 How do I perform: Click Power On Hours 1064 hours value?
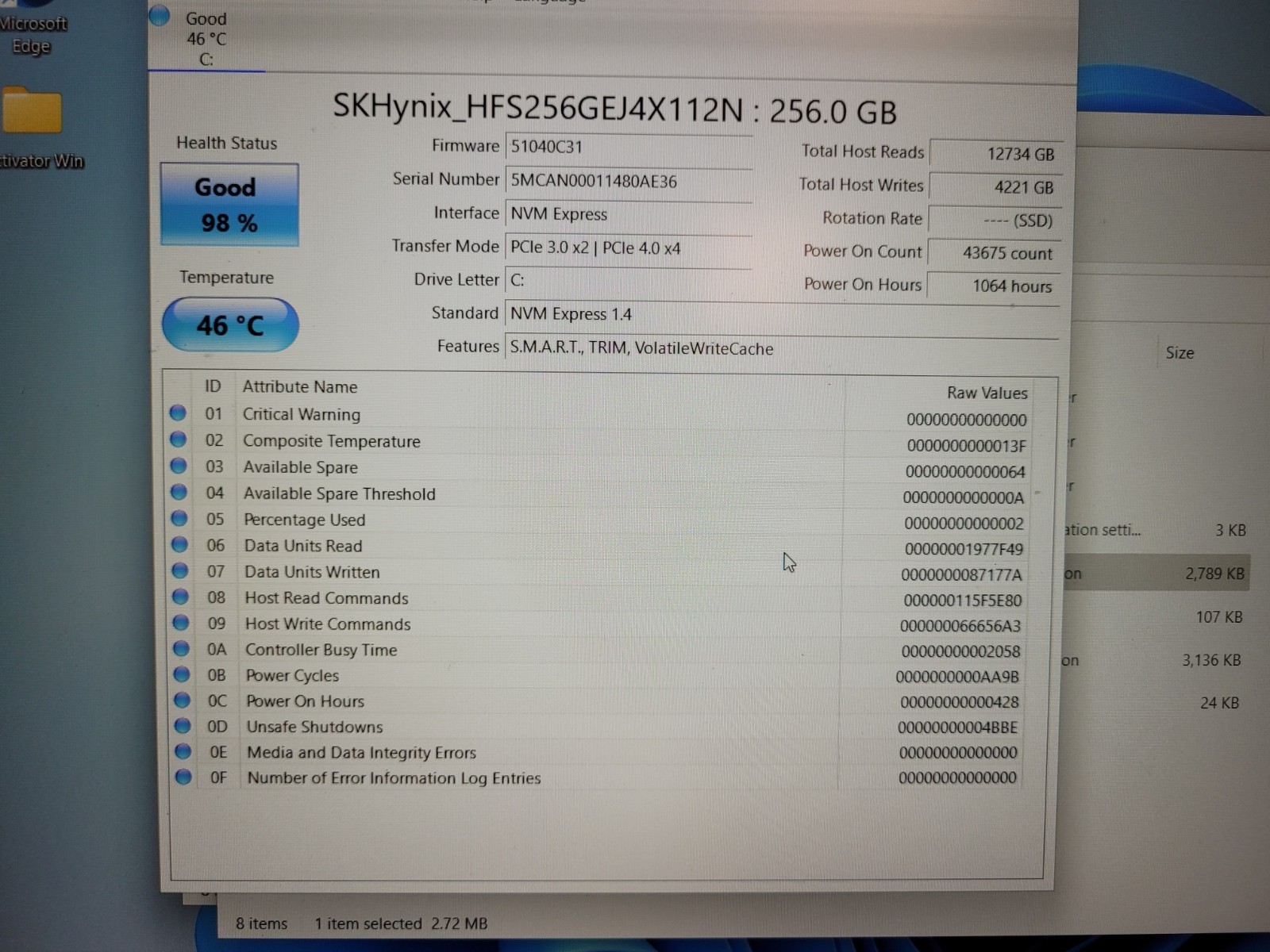point(995,286)
